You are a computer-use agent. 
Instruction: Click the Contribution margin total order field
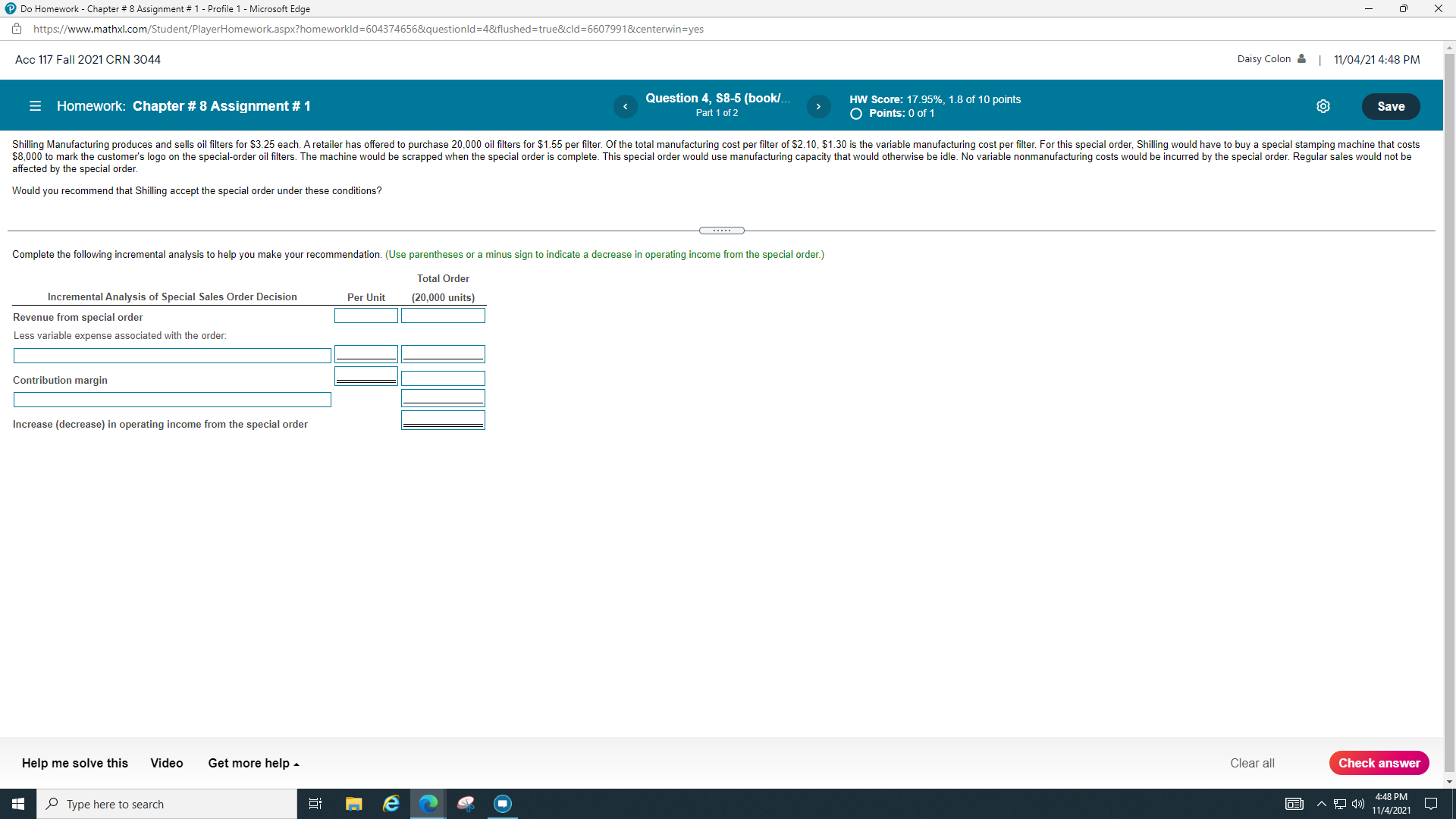pos(443,378)
